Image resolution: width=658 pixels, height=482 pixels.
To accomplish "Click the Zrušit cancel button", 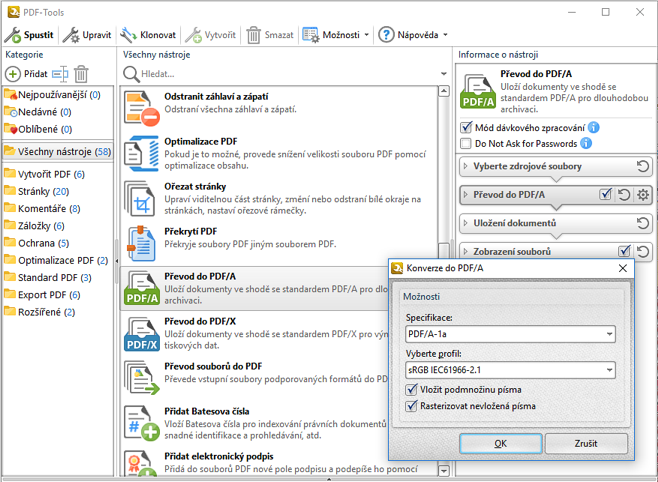I will (585, 443).
